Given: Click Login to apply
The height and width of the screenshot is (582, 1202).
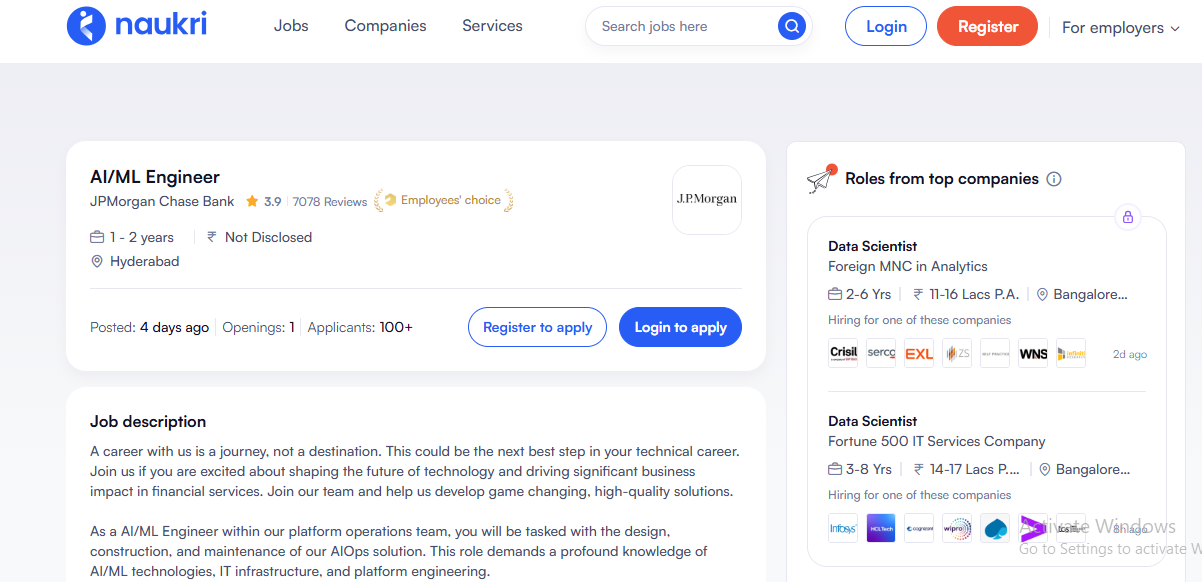Looking at the screenshot, I should [x=680, y=327].
